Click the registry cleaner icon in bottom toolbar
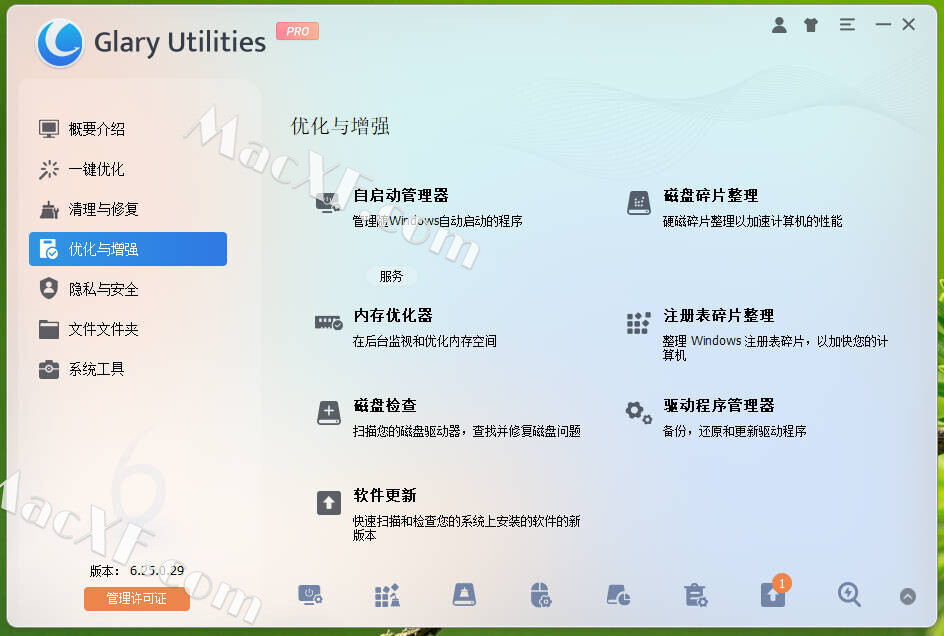This screenshot has height=636, width=944. [x=387, y=595]
